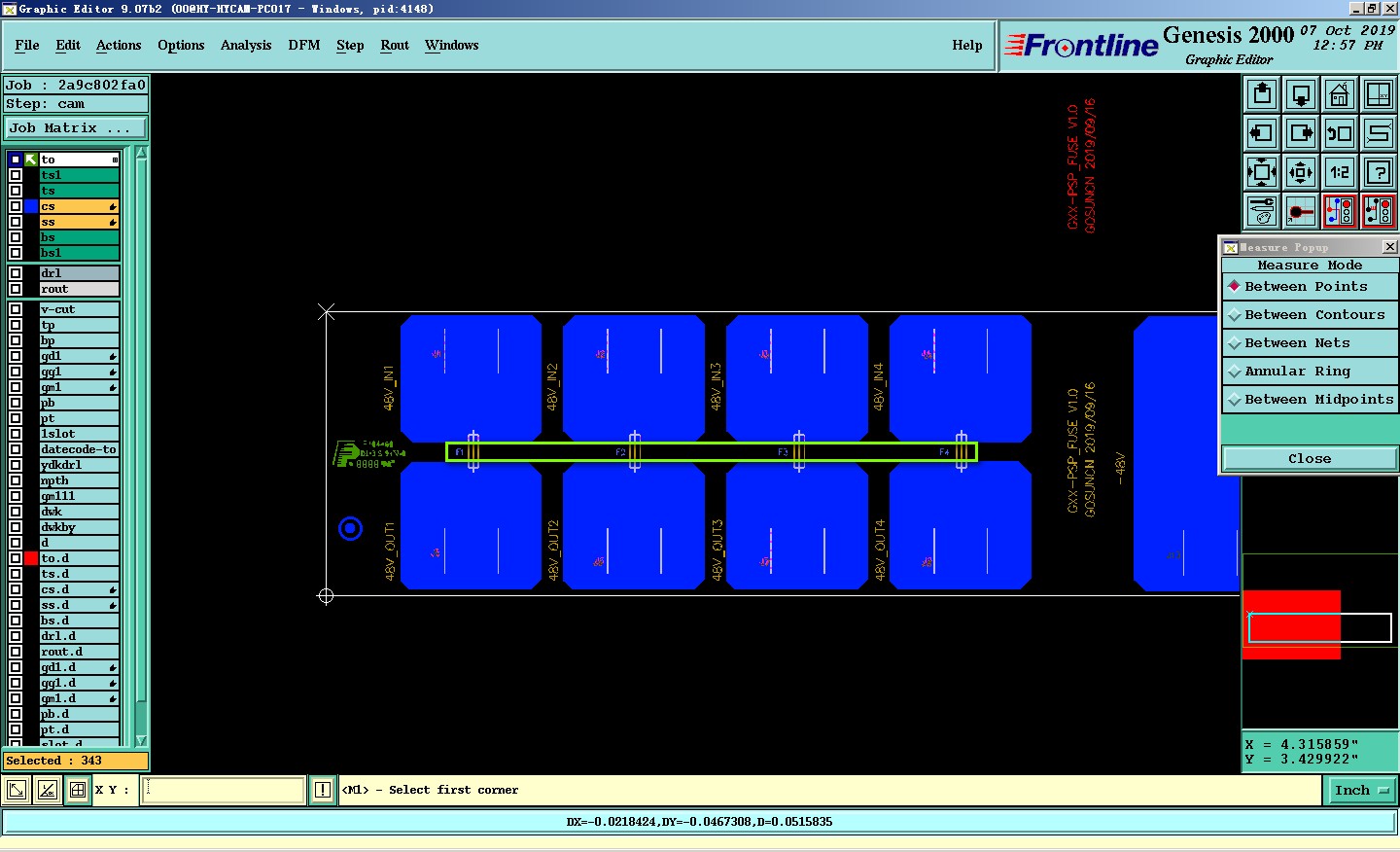Screen dimensions: 1400x852
Task: Click the hand icon on layer cs
Action: pyautogui.click(x=113, y=206)
